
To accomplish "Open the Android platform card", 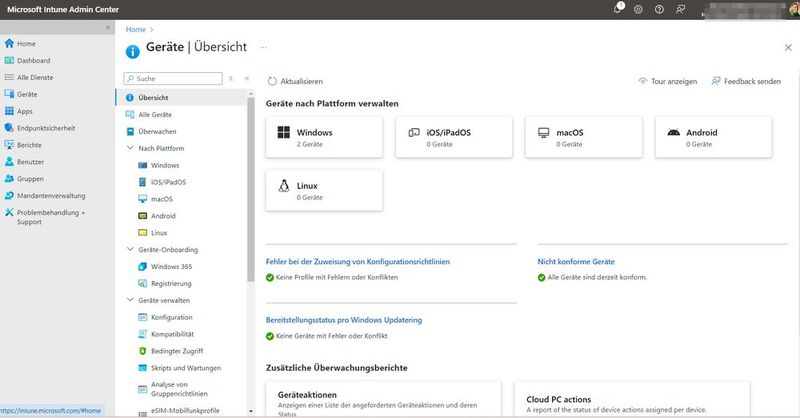I will pos(713,137).
